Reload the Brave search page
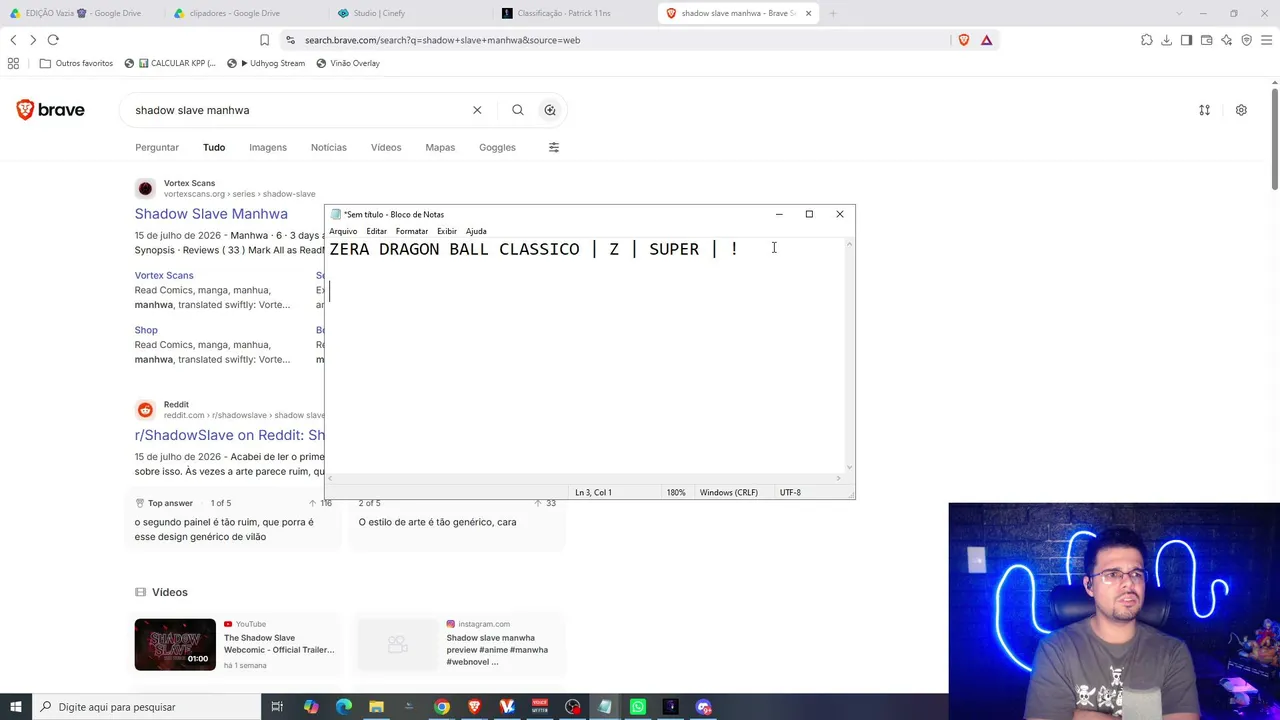1280x720 pixels. 53,40
